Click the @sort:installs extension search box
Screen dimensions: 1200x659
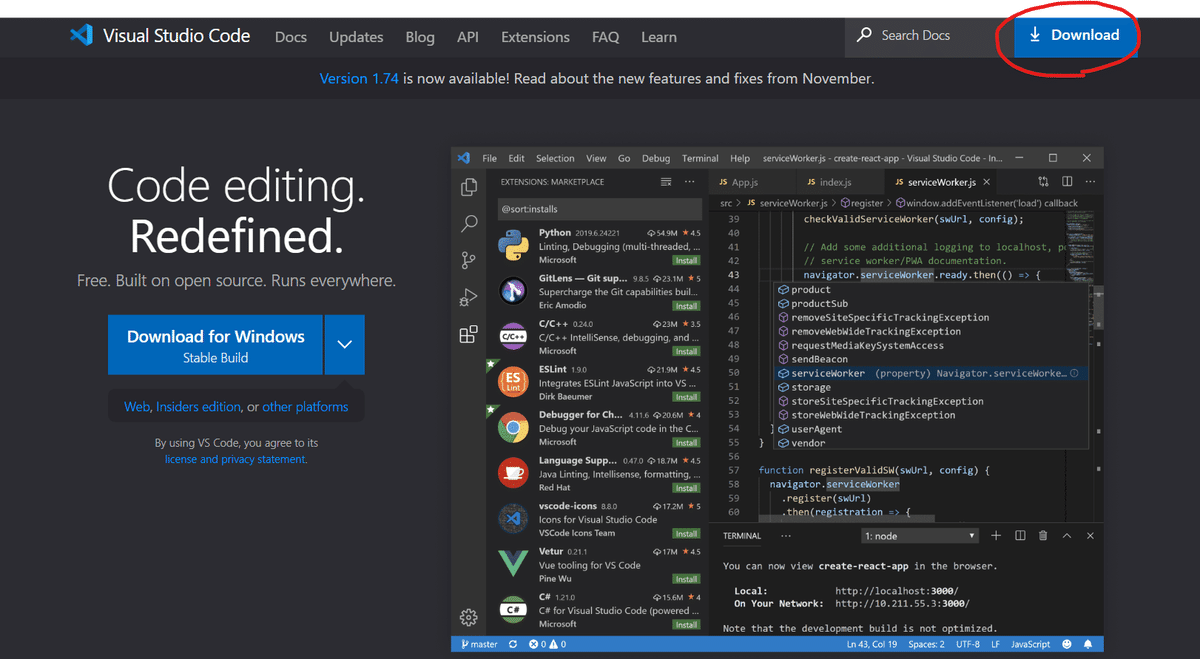[x=600, y=210]
